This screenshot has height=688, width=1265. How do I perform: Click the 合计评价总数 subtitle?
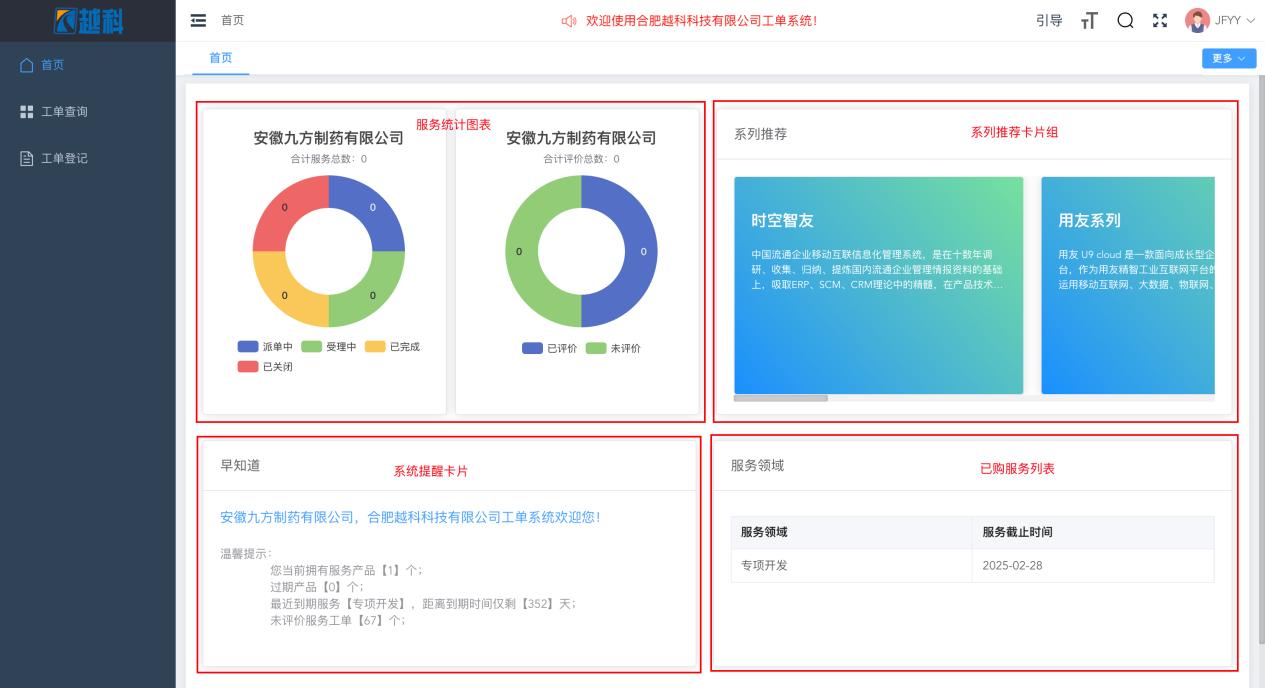(581, 159)
